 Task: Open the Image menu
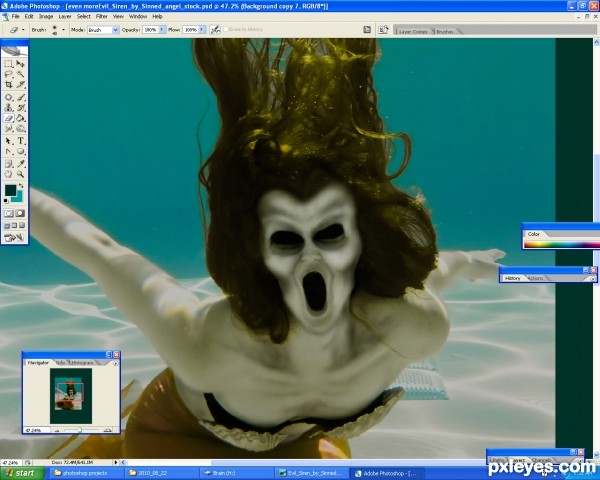pyautogui.click(x=46, y=16)
